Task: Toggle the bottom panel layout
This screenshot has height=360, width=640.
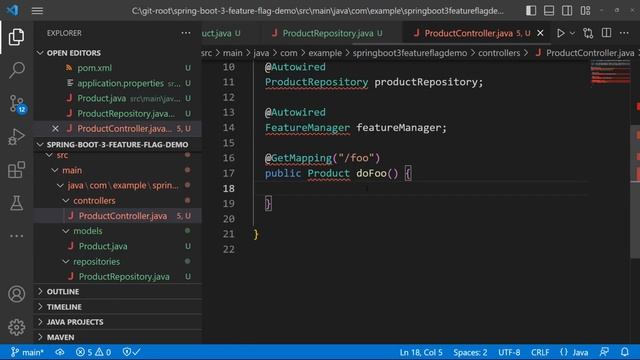Action: coord(549,11)
